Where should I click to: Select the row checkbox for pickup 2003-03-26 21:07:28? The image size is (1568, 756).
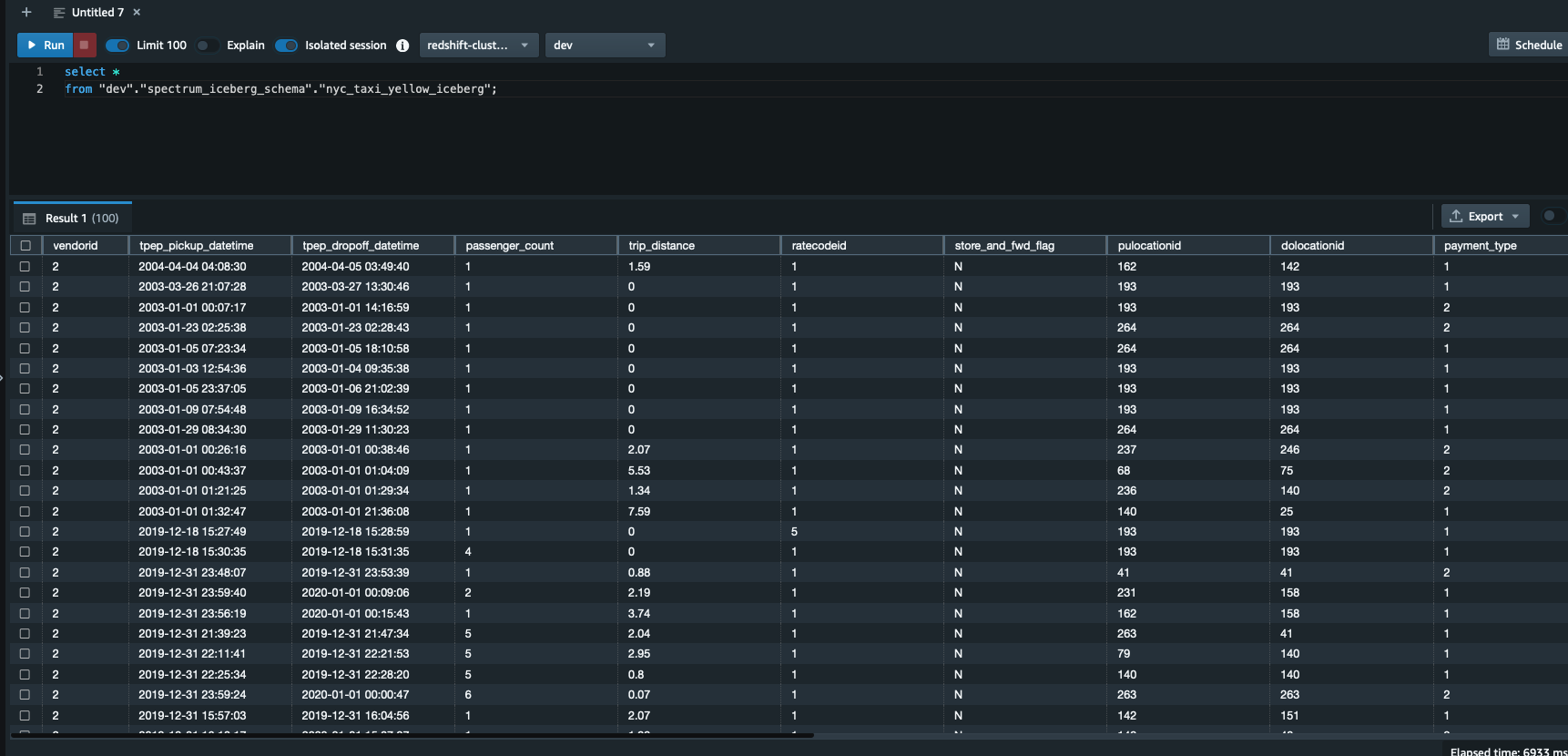click(25, 286)
